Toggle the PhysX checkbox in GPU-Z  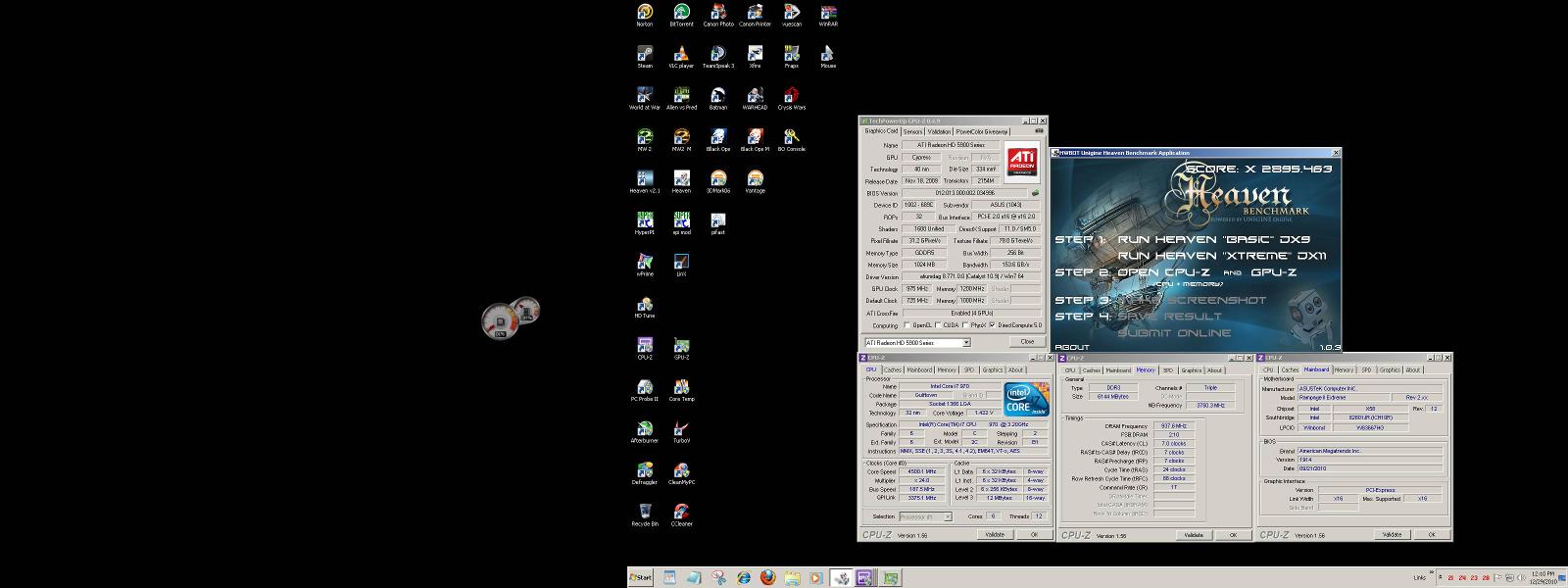(965, 325)
